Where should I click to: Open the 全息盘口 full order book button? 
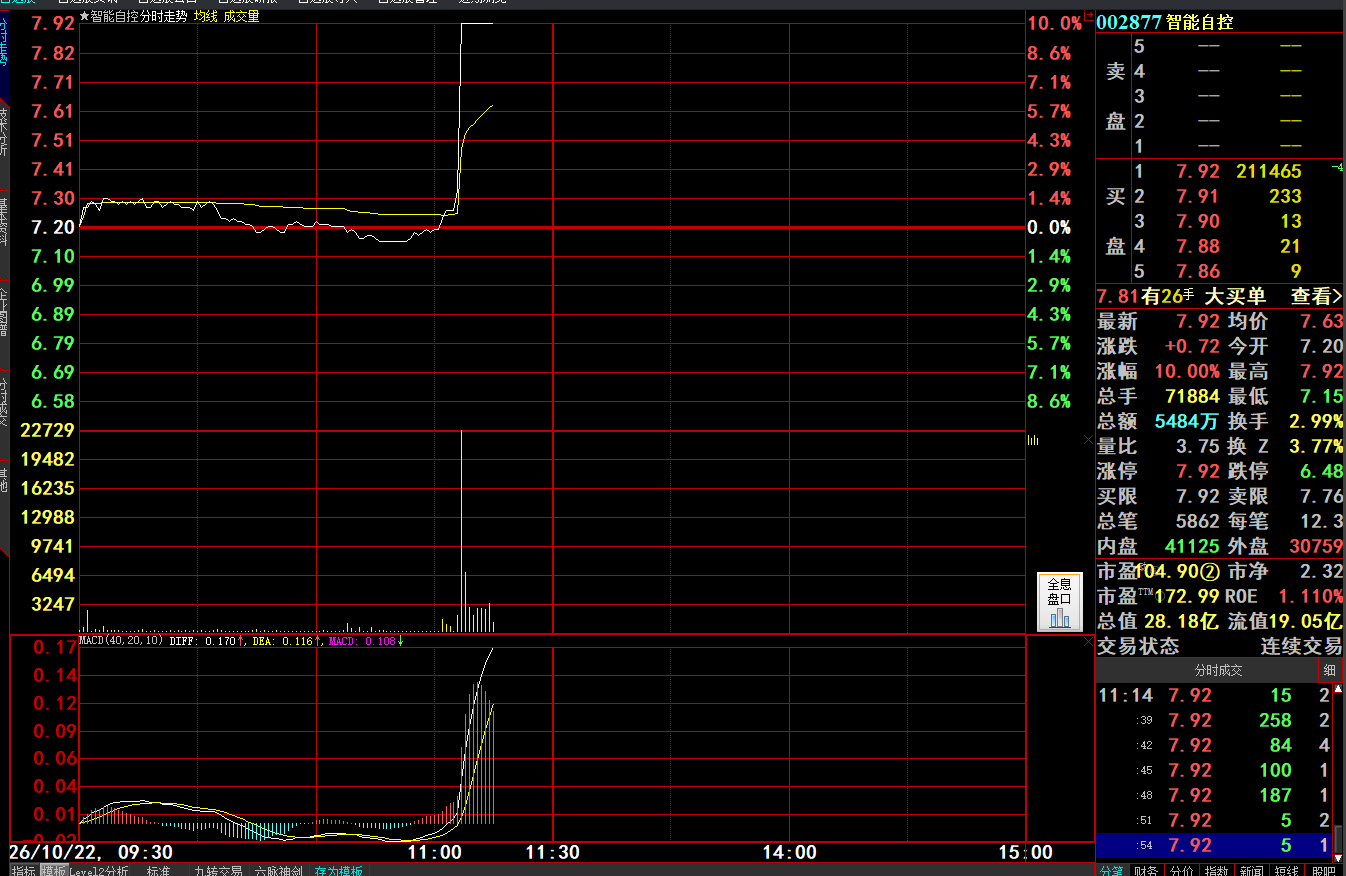1059,602
